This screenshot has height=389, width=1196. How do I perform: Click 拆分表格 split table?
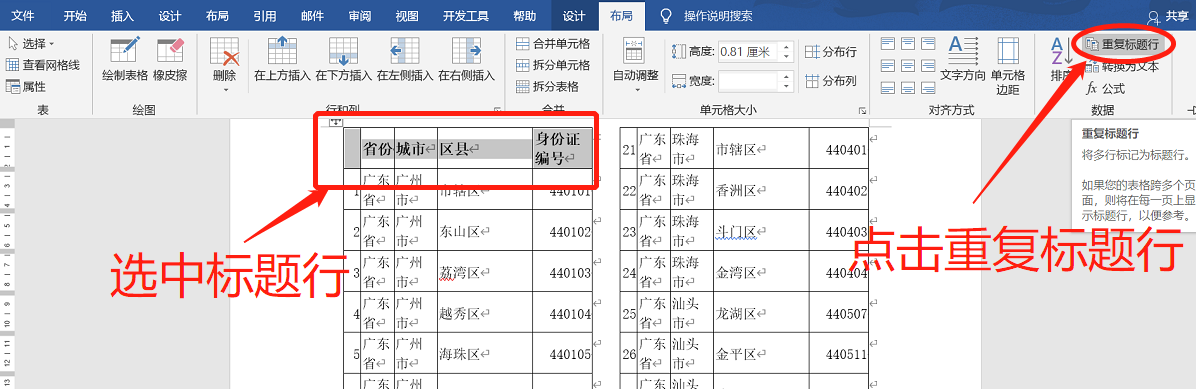point(547,86)
